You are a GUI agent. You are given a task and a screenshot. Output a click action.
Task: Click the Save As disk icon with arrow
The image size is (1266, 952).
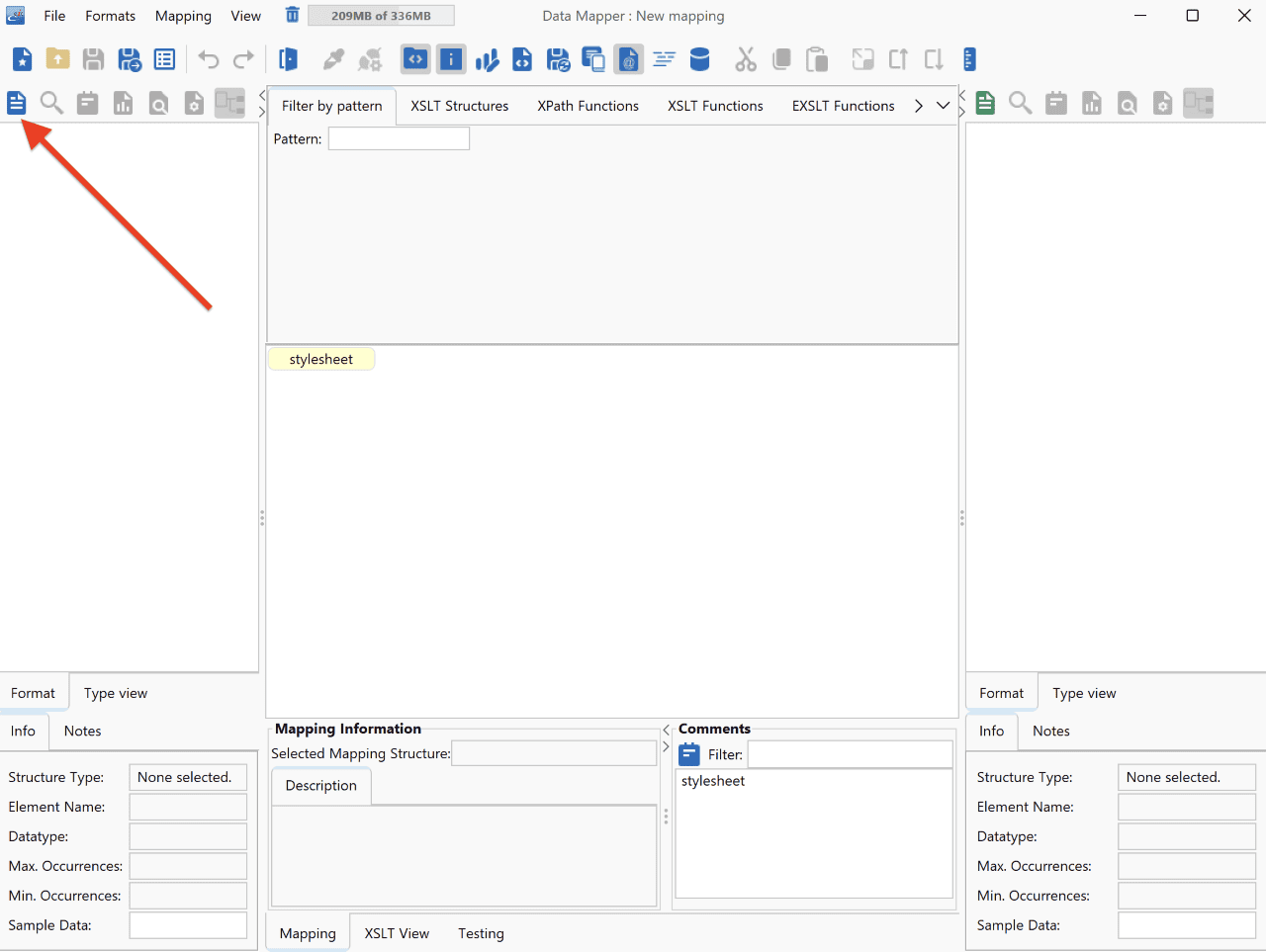tap(130, 59)
